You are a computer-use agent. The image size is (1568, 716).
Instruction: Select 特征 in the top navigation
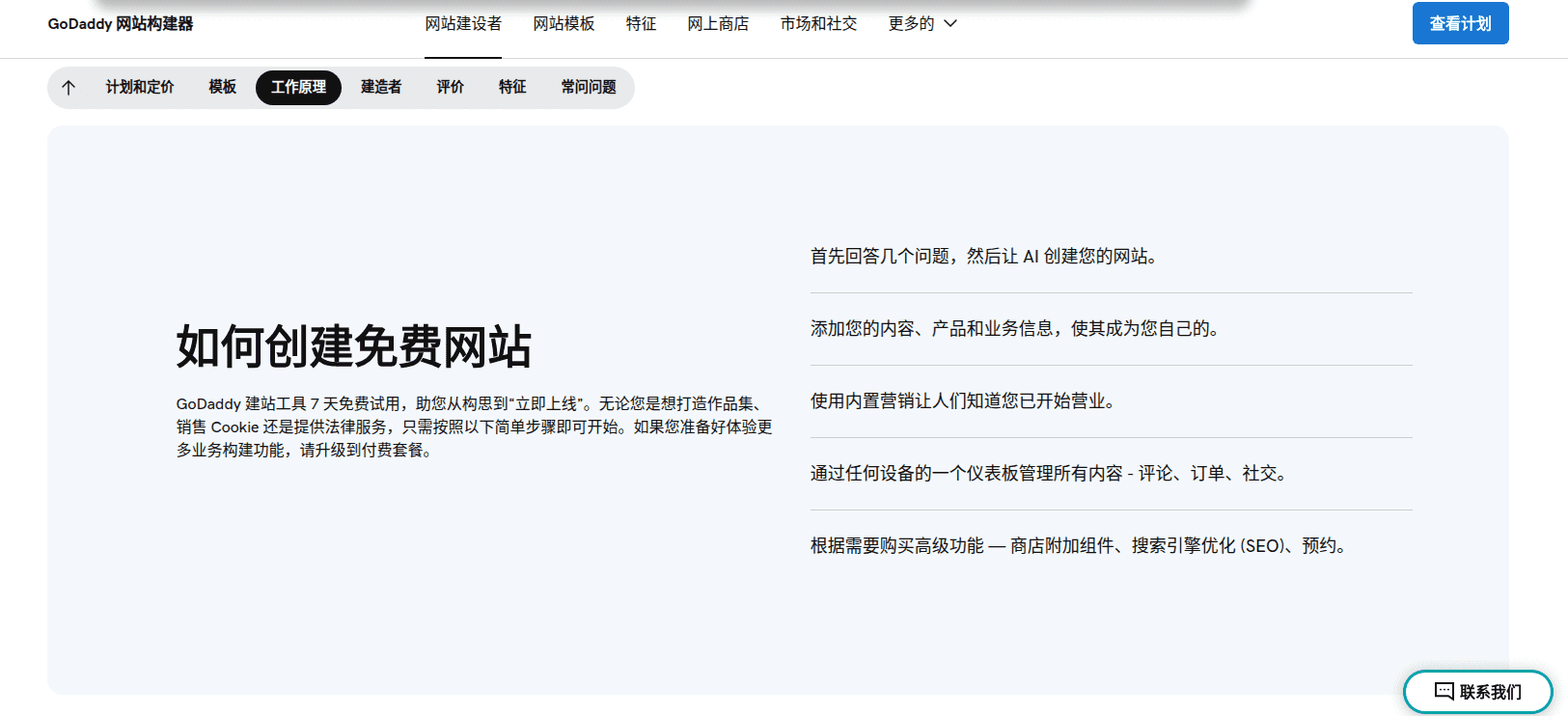(x=641, y=24)
